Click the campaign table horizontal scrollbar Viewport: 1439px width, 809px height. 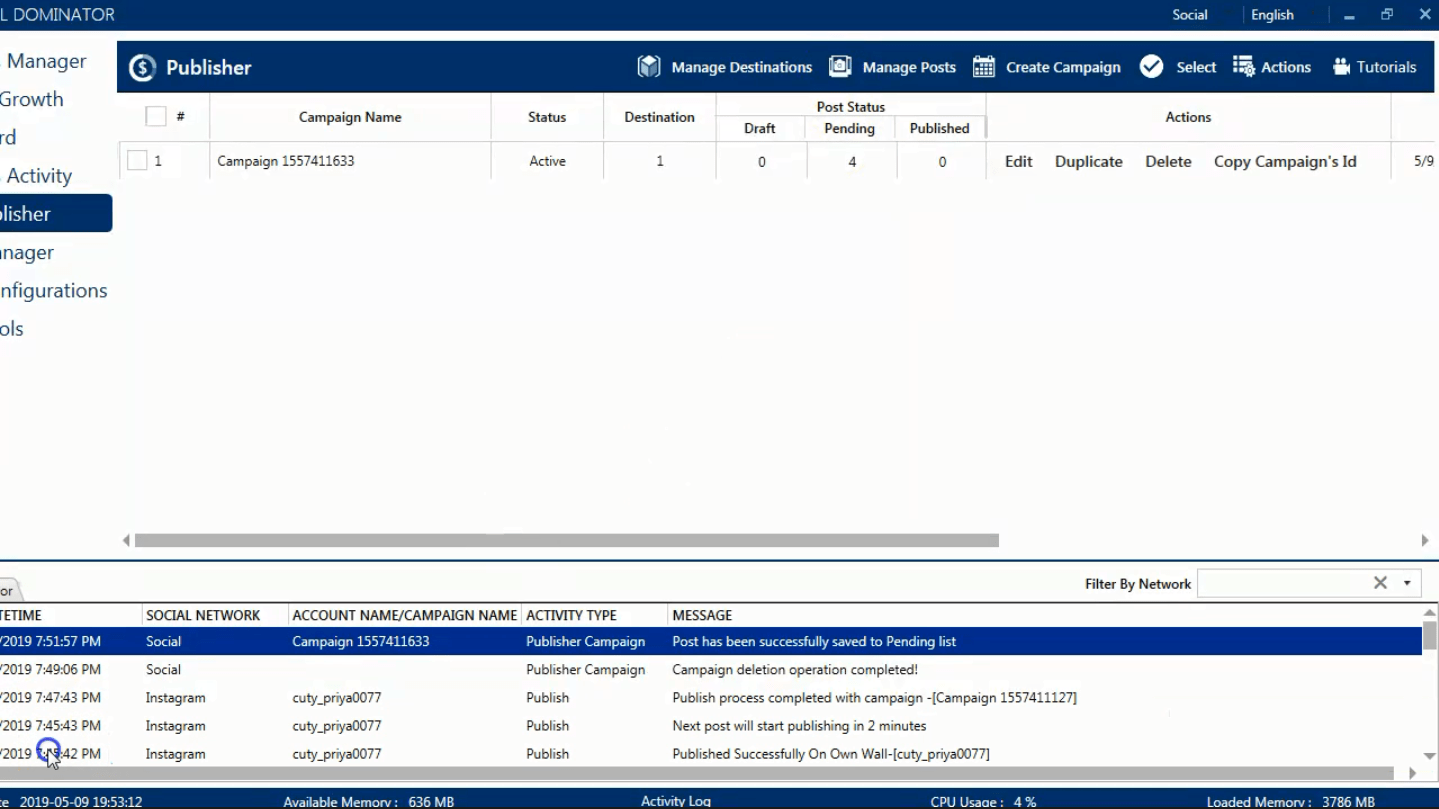[566, 540]
